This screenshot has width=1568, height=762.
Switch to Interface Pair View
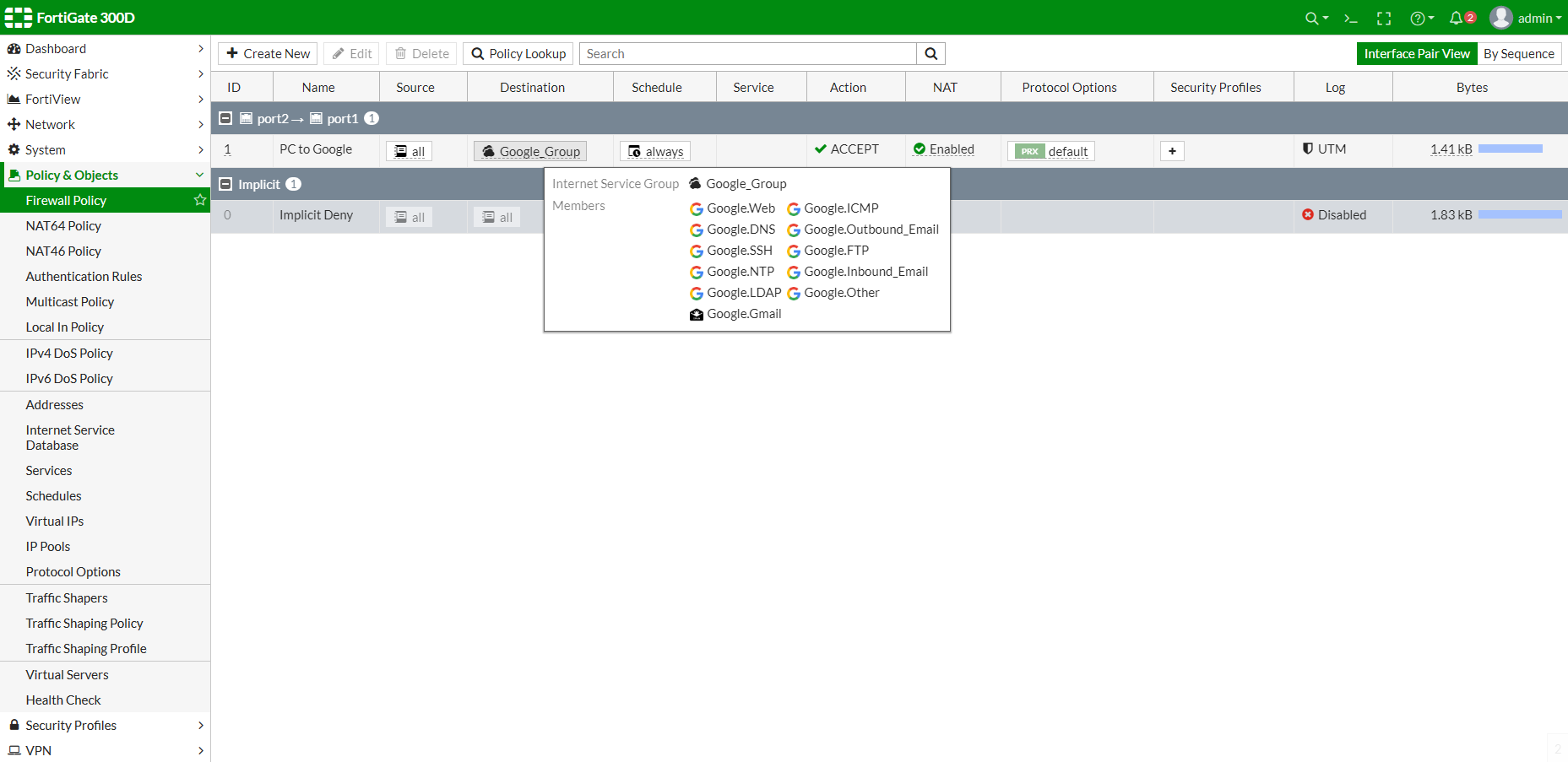1417,54
